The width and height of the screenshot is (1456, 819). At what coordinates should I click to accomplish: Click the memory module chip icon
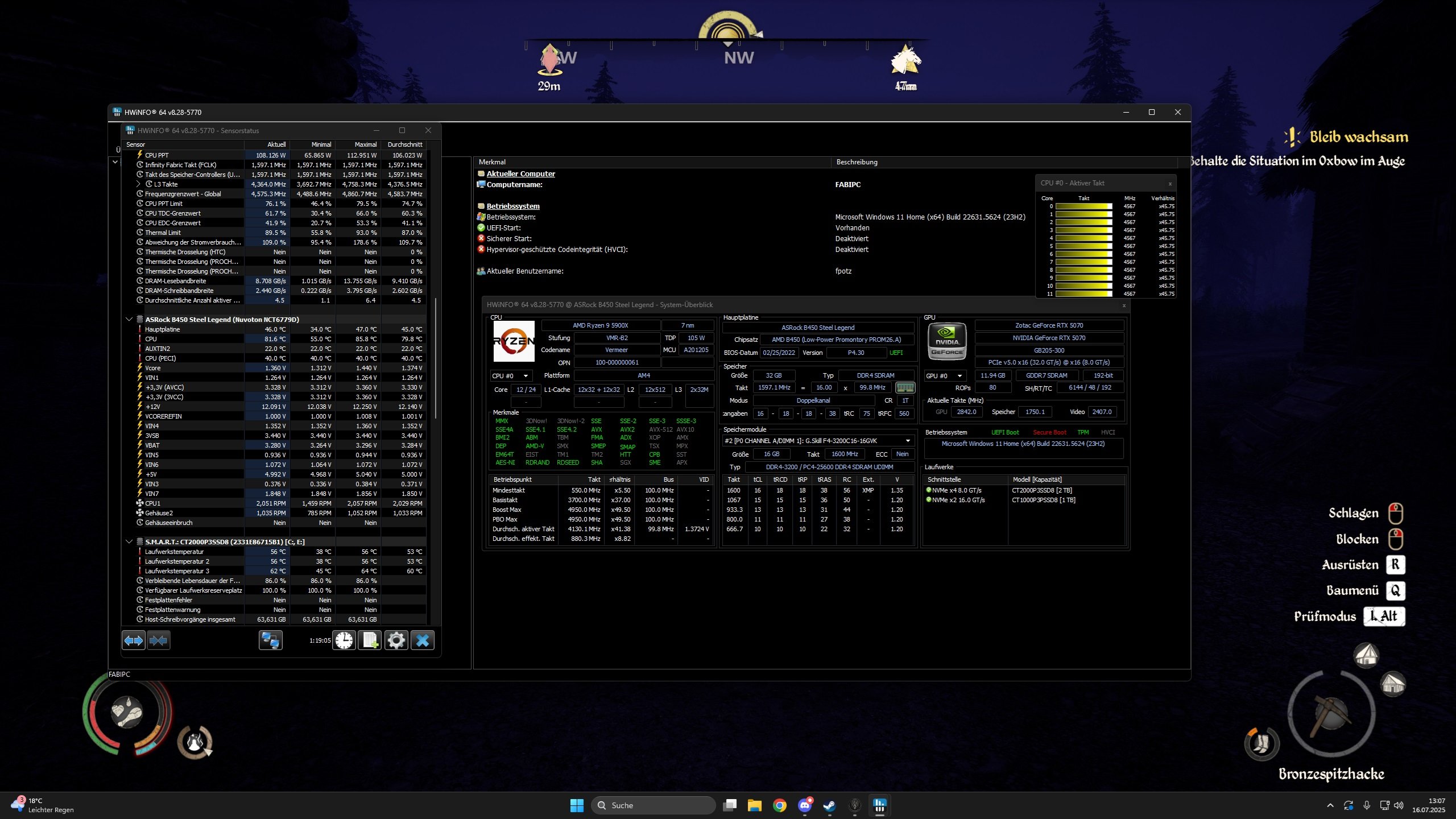[905, 387]
